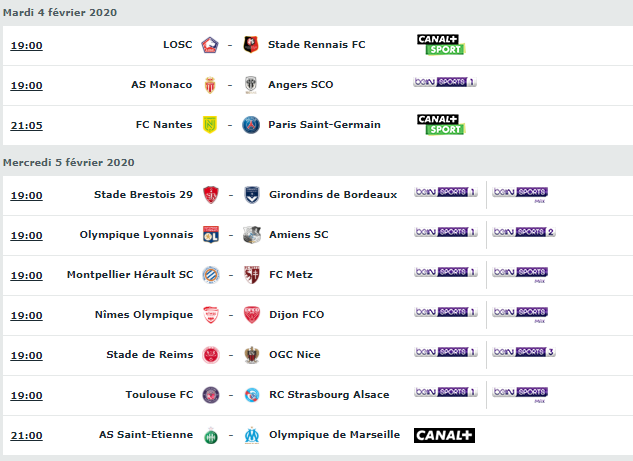Click the Stade Rennais FC crest
Image resolution: width=633 pixels, height=461 pixels.
(x=251, y=44)
